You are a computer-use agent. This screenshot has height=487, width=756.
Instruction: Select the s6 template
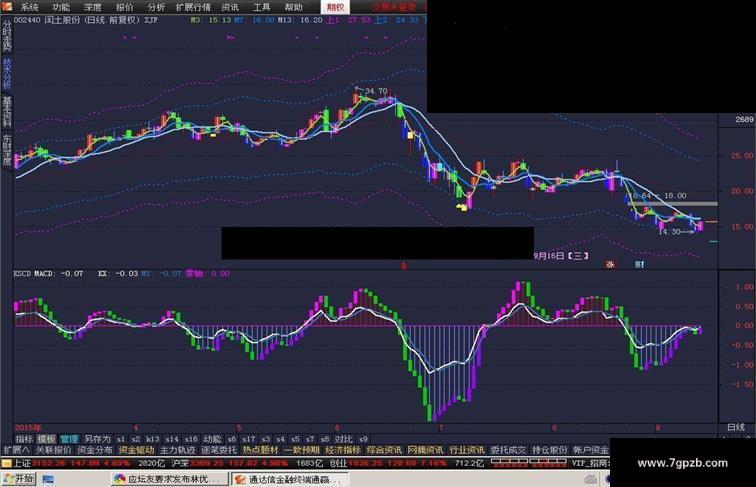tap(232, 439)
